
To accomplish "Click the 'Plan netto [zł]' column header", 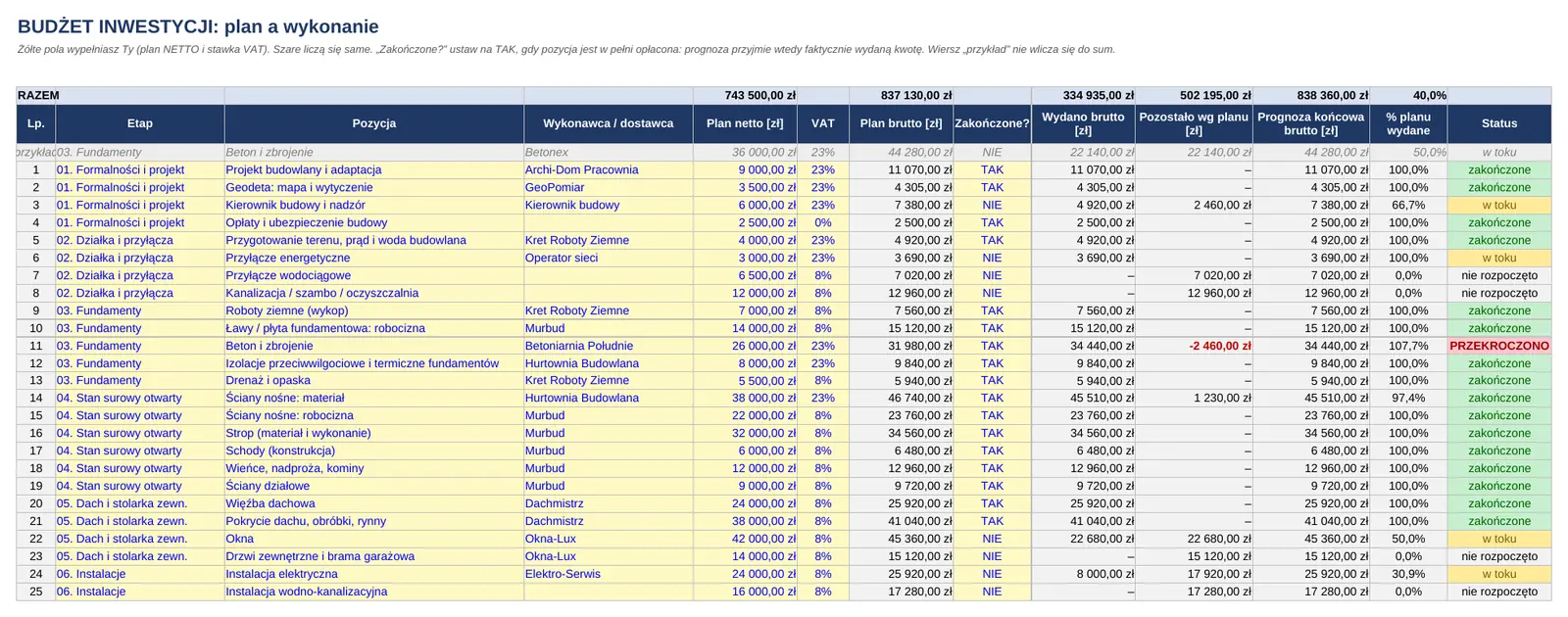I will click(745, 123).
